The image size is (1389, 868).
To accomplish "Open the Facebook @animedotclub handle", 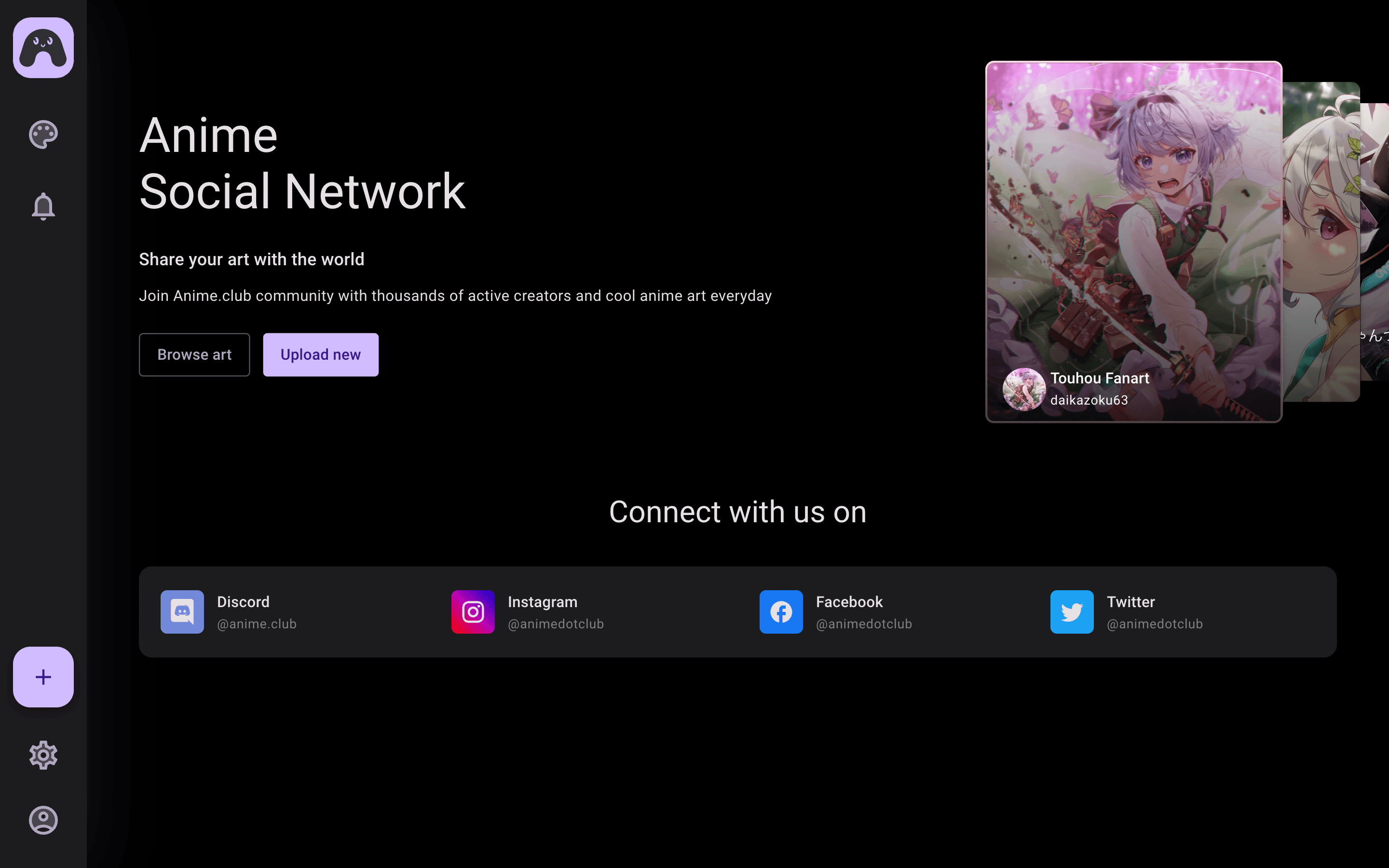I will pyautogui.click(x=864, y=624).
